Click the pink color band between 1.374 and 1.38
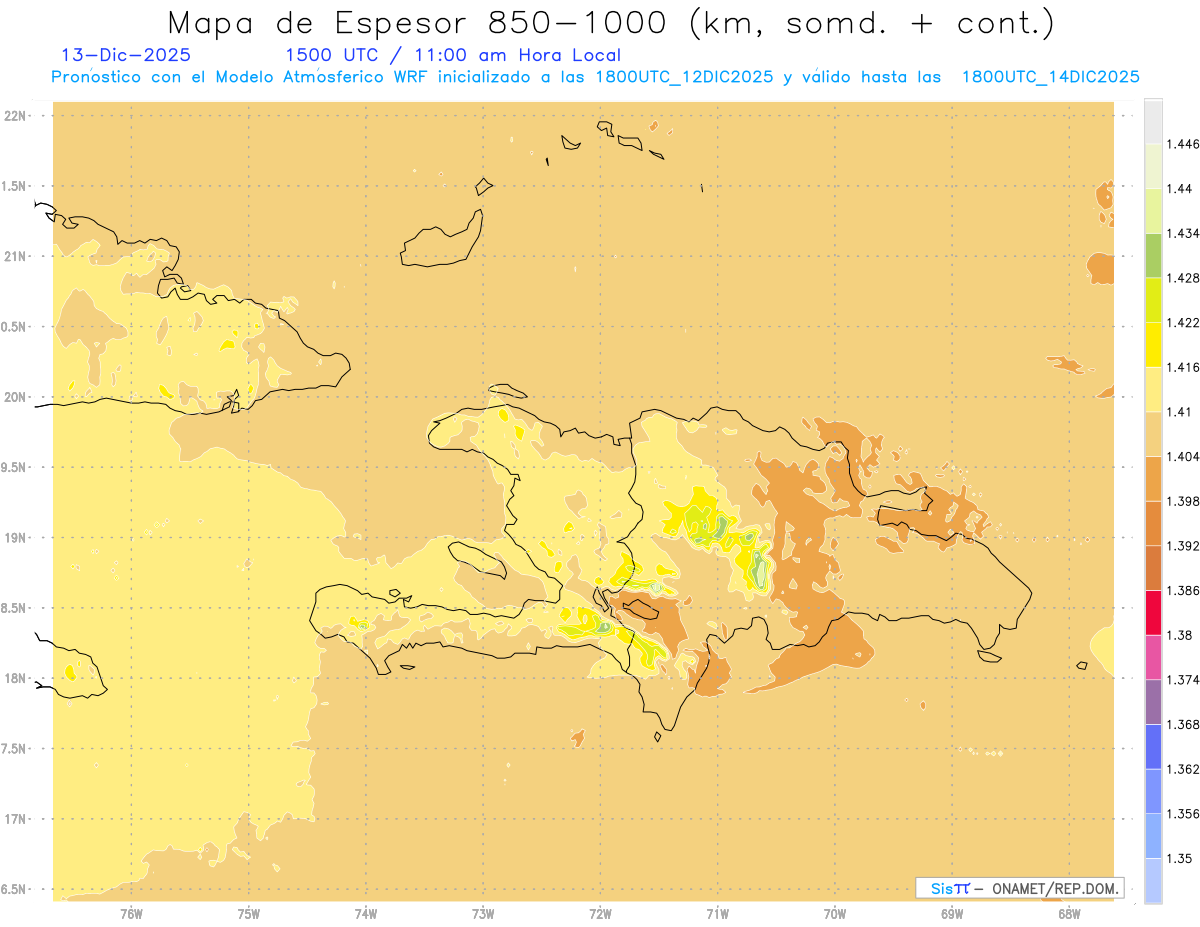Viewport: 1200px width, 927px height. coord(1153,657)
